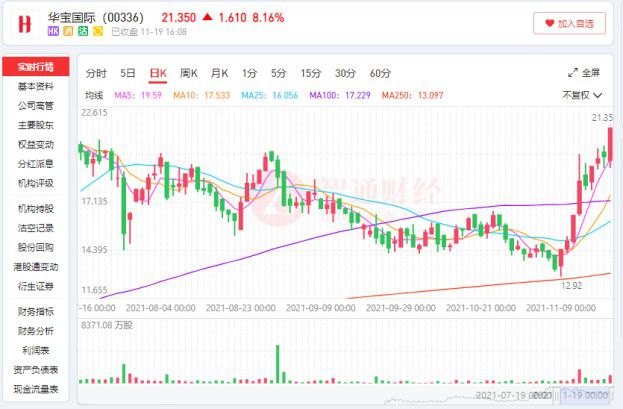Click the heart icon in 加入自选

549,23
